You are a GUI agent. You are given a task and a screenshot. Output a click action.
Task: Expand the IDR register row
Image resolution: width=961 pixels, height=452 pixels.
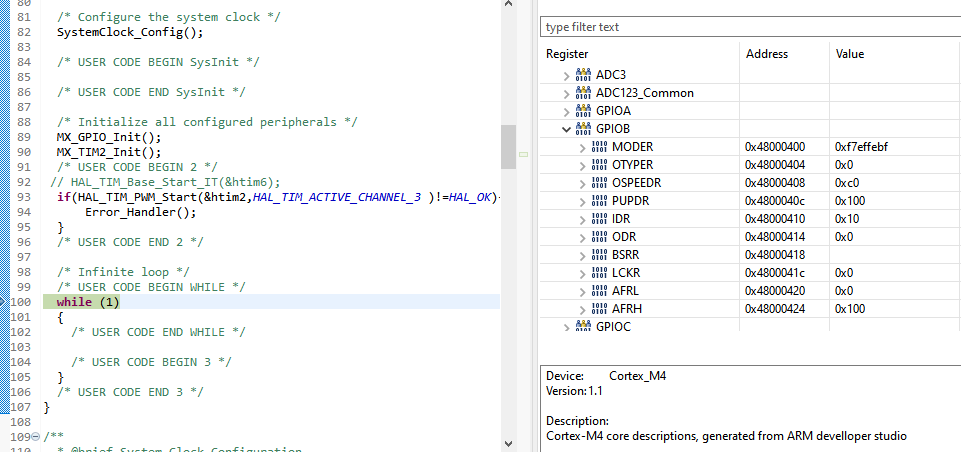(x=582, y=219)
